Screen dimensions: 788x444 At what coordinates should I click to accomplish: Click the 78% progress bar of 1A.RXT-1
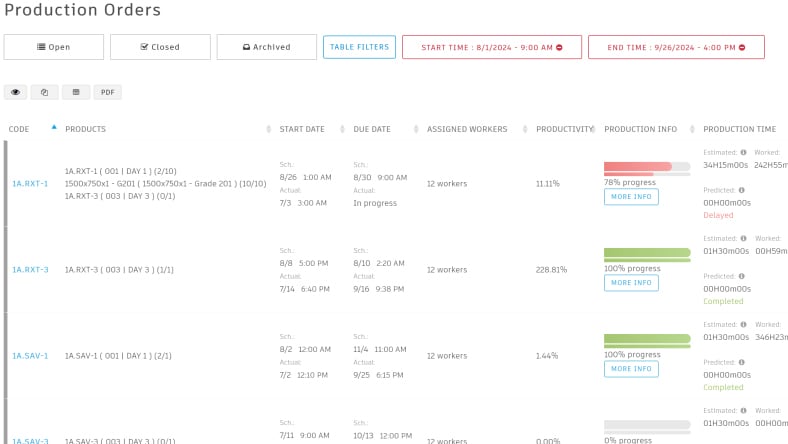click(x=647, y=167)
